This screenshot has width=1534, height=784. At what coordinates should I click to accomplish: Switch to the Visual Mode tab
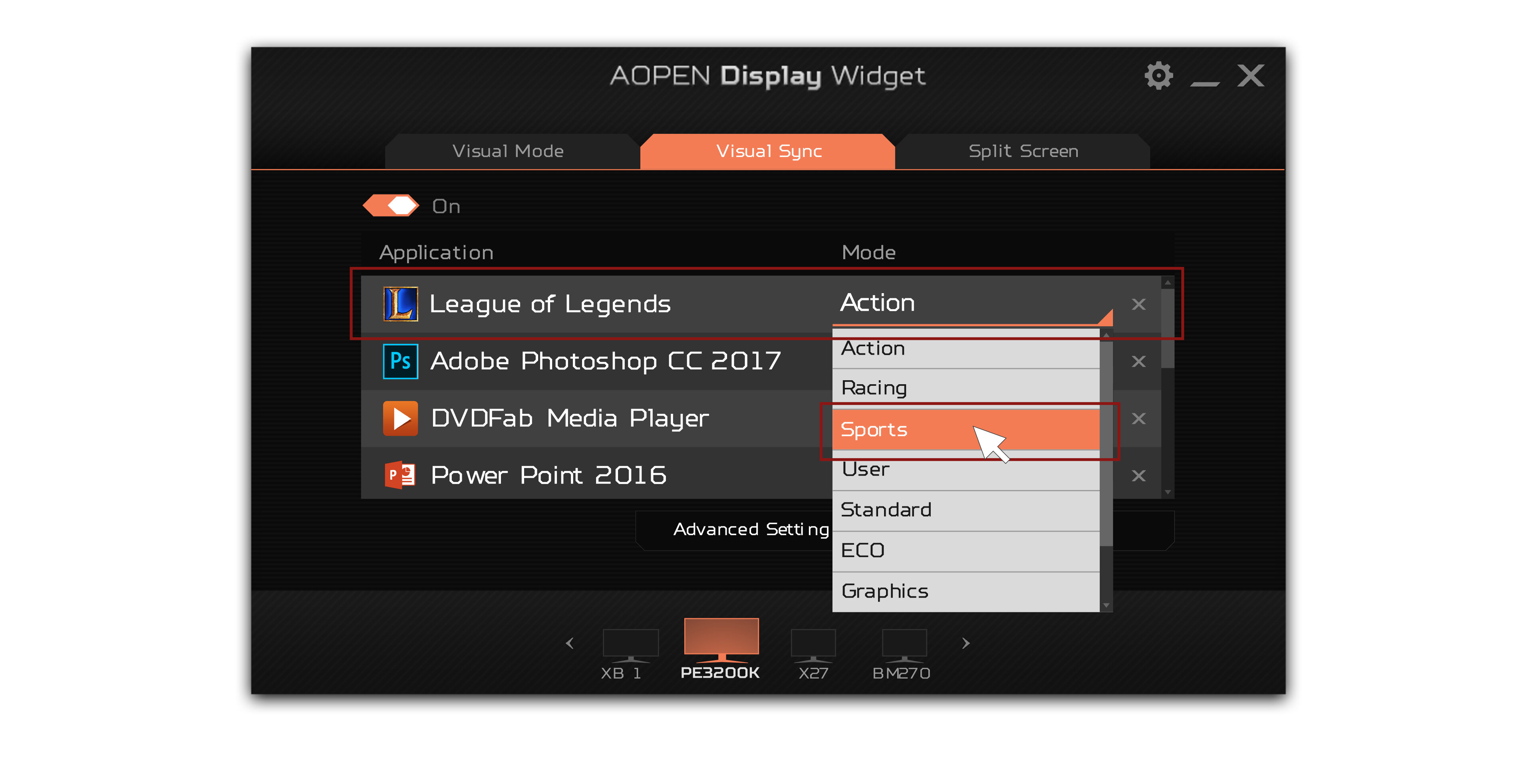(508, 151)
